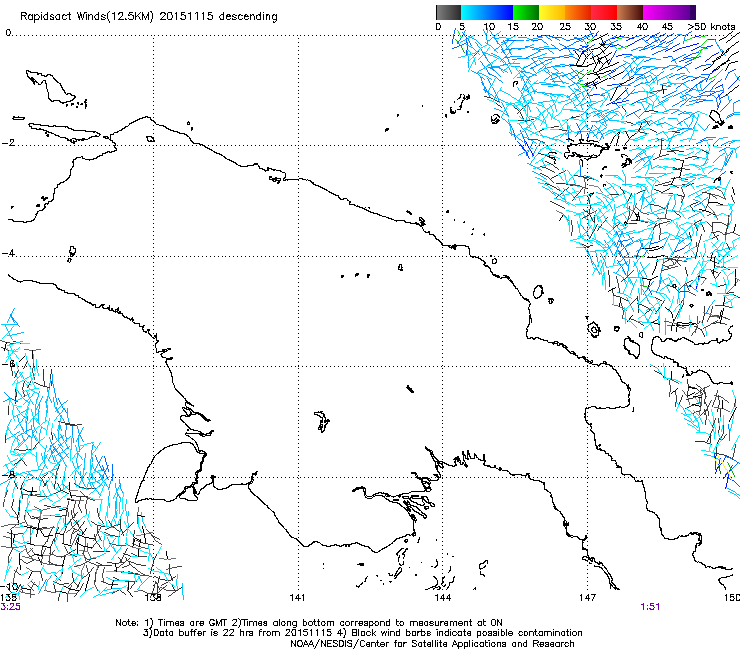
Task: Click the "144" longitude axis label
Action: pyautogui.click(x=443, y=598)
